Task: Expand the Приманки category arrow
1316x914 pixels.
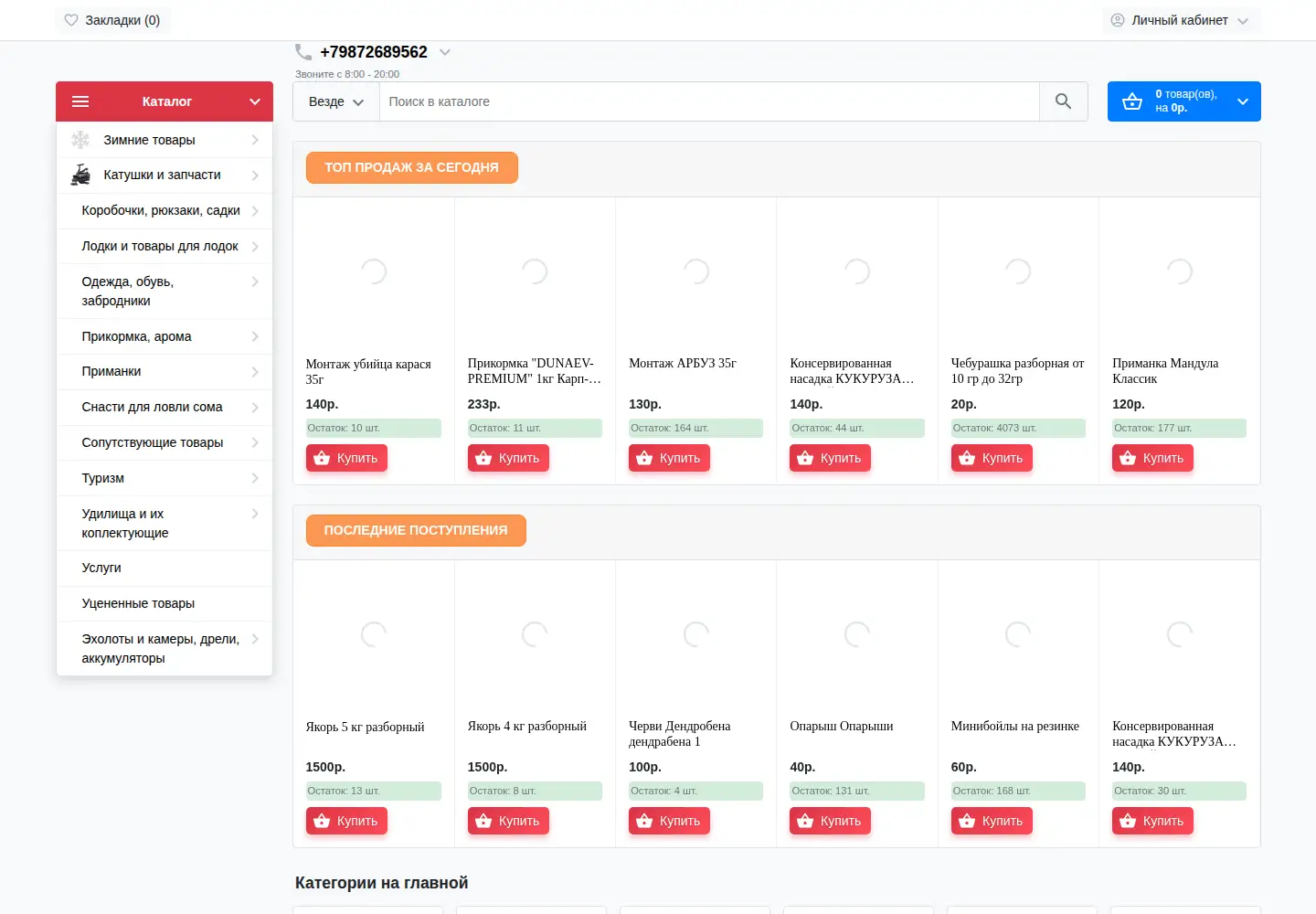Action: [x=255, y=372]
